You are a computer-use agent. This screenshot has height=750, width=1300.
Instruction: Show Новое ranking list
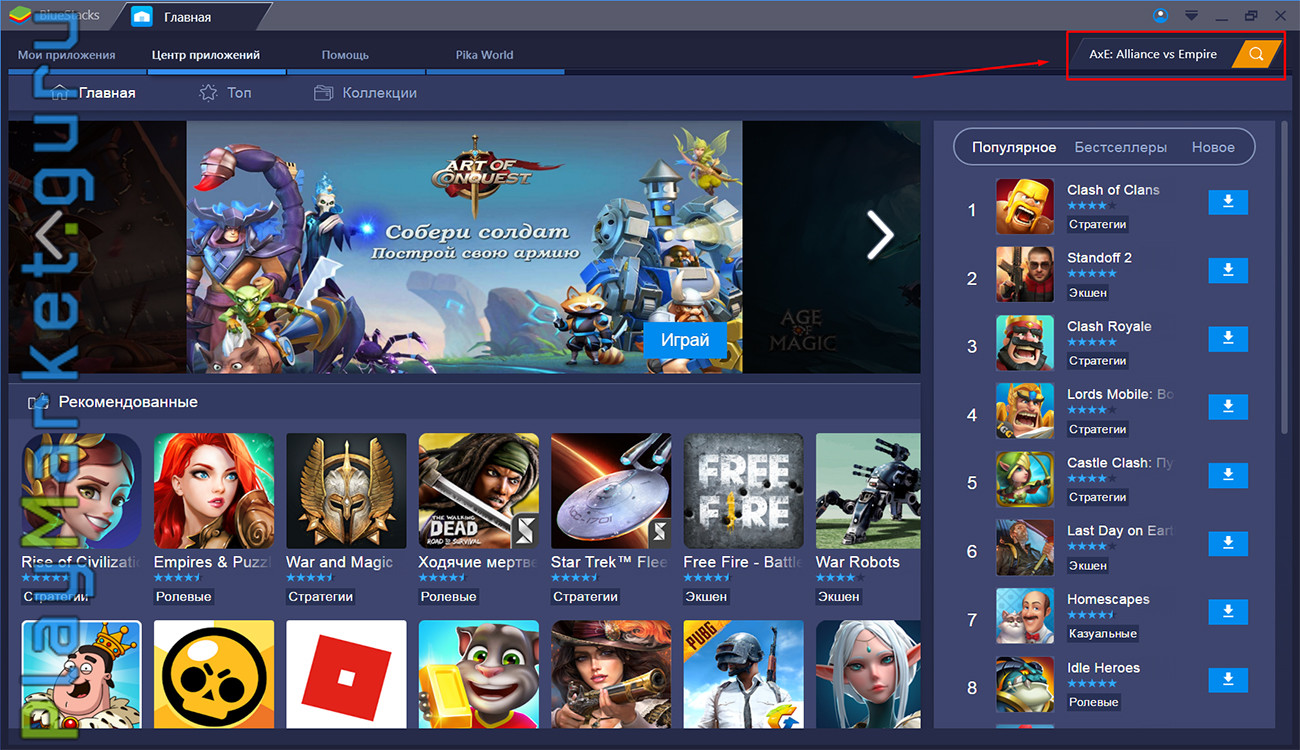1213,147
